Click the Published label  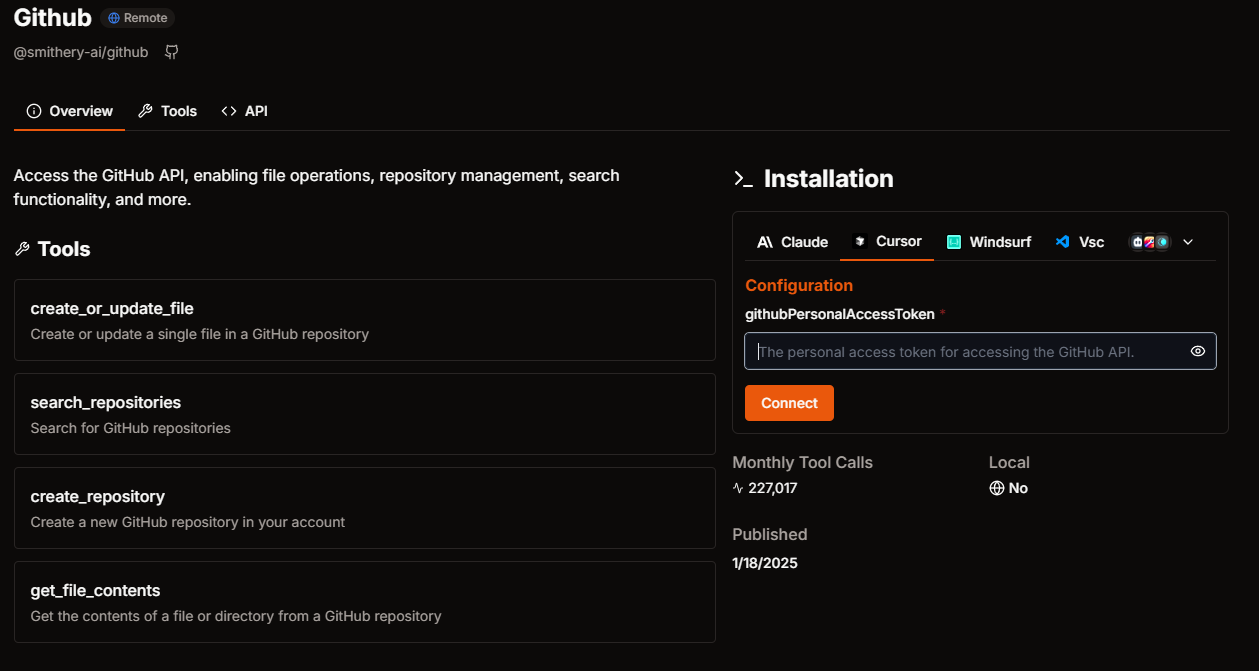coord(770,535)
